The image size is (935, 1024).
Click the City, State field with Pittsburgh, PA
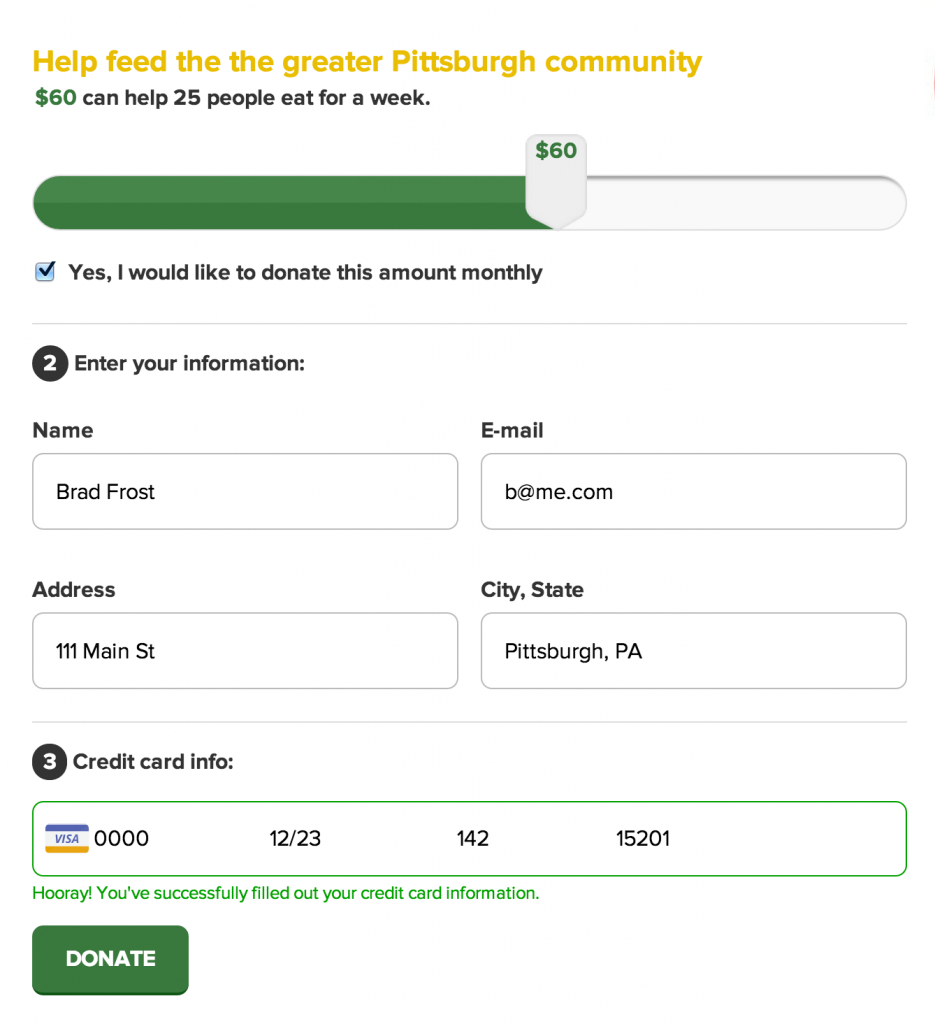coord(693,651)
